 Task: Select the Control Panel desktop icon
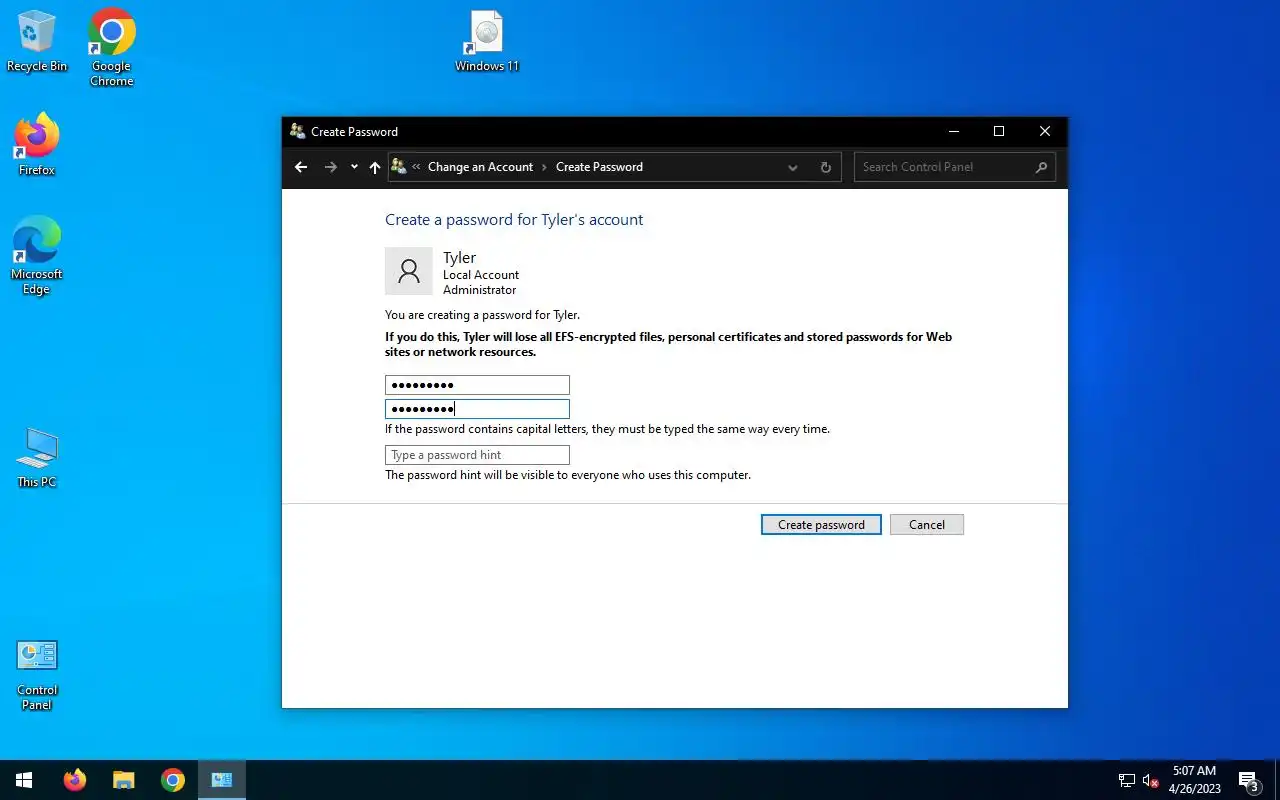point(37,675)
